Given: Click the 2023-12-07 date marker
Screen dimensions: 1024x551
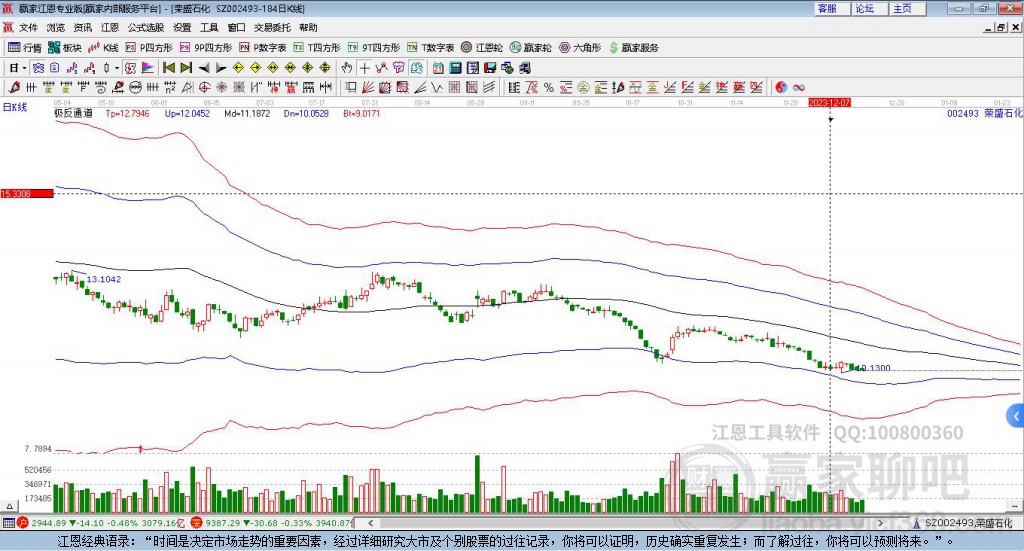Looking at the screenshot, I should [830, 102].
